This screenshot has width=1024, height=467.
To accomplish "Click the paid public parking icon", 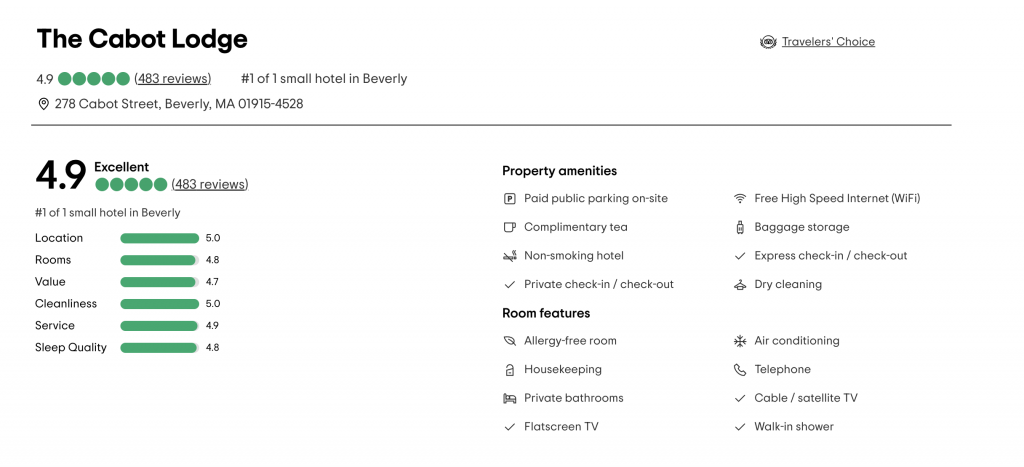I will (x=509, y=199).
